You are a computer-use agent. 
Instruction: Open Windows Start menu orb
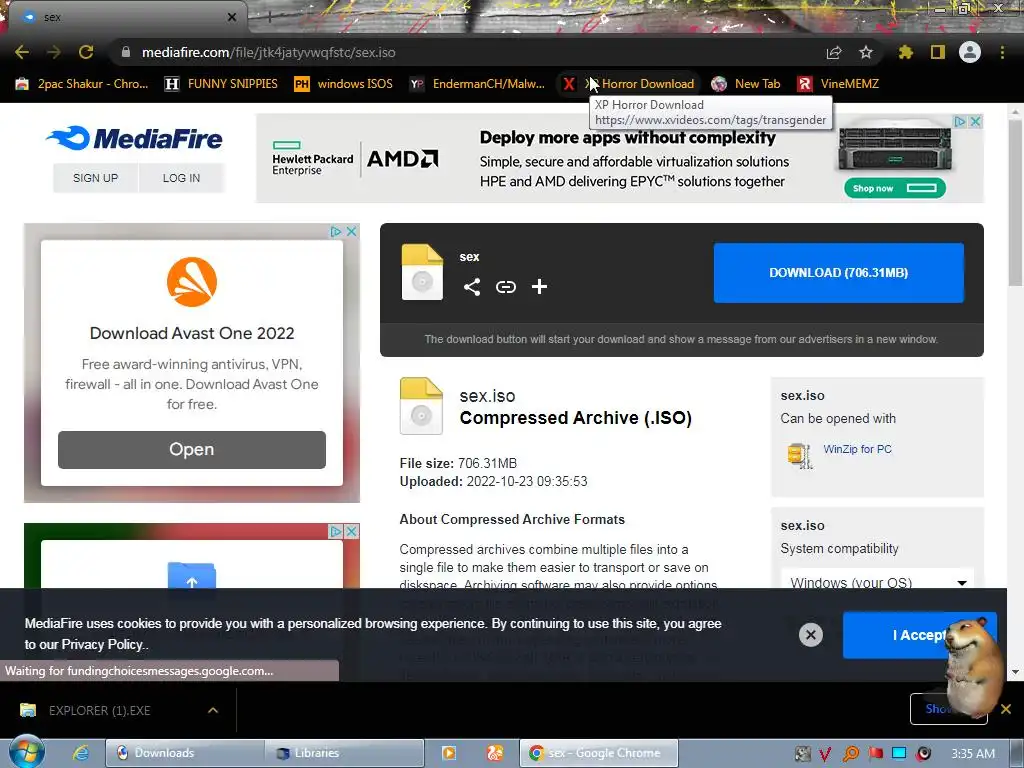[27, 752]
